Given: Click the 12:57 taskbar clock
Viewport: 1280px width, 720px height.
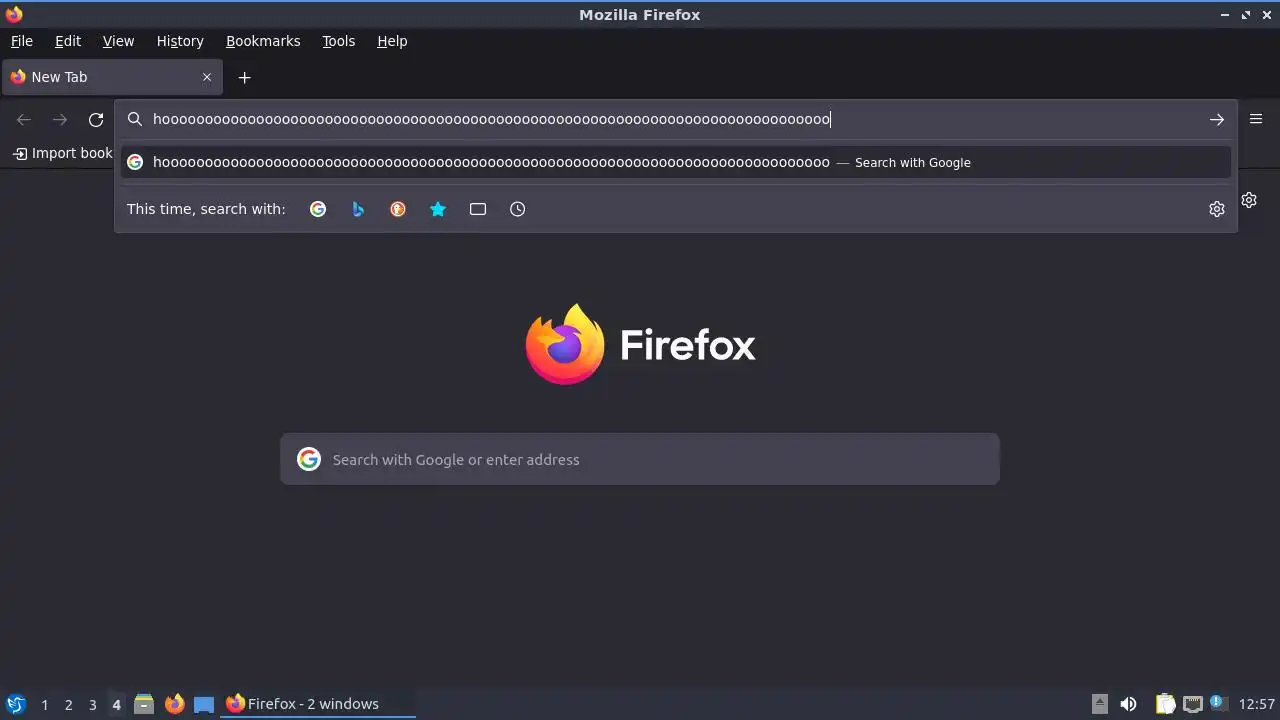Looking at the screenshot, I should tap(1257, 704).
